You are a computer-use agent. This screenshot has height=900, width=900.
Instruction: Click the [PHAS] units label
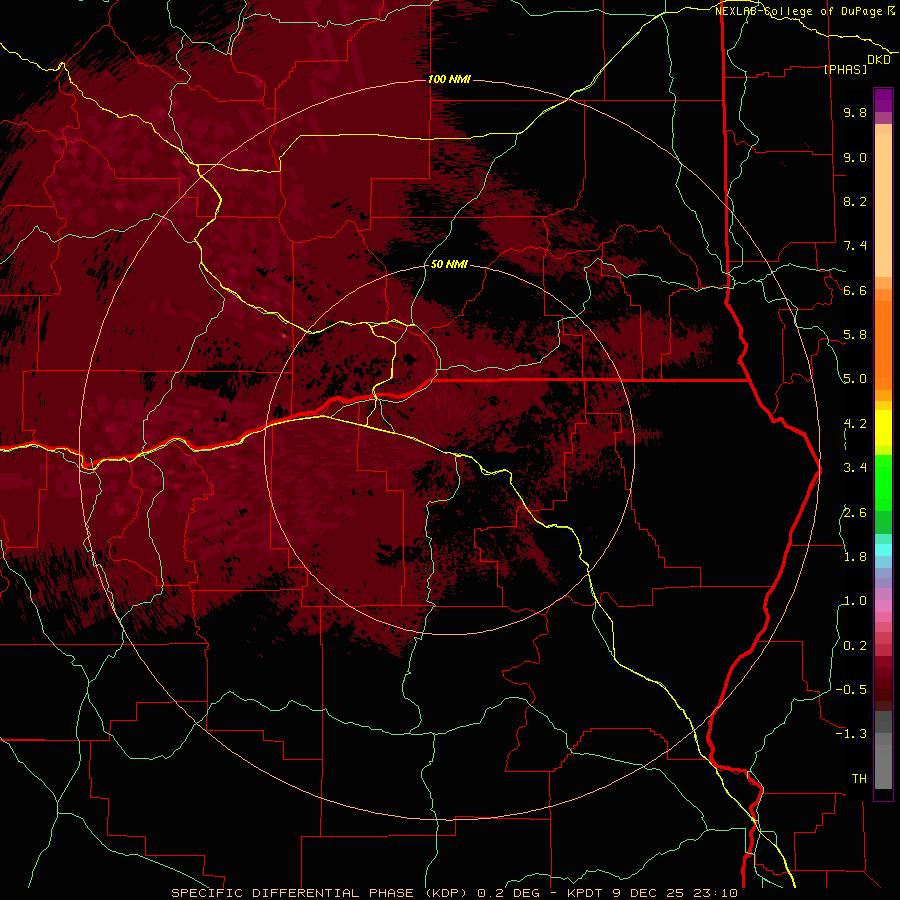click(845, 70)
